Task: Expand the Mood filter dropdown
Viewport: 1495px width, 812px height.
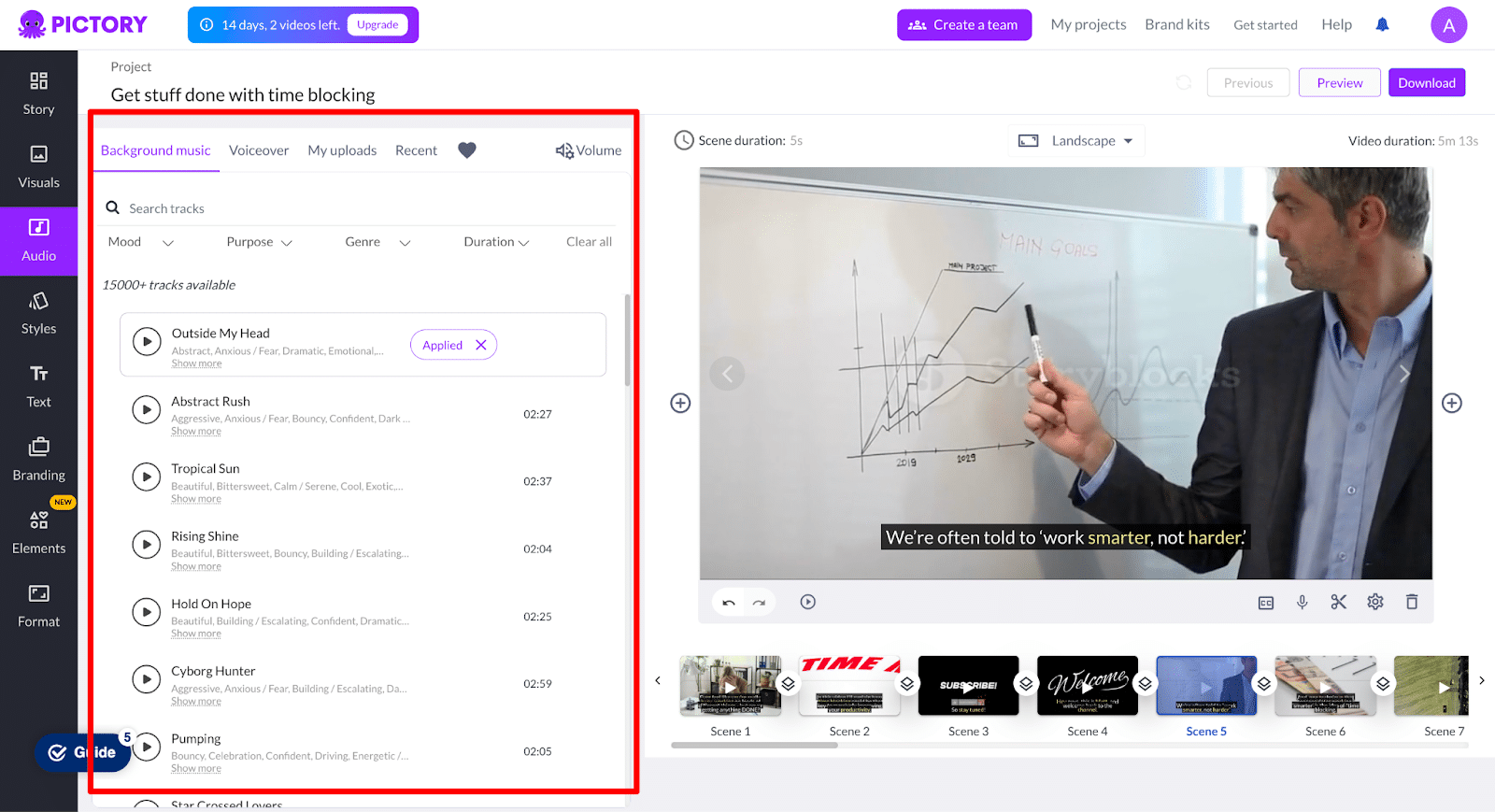Action: point(141,242)
